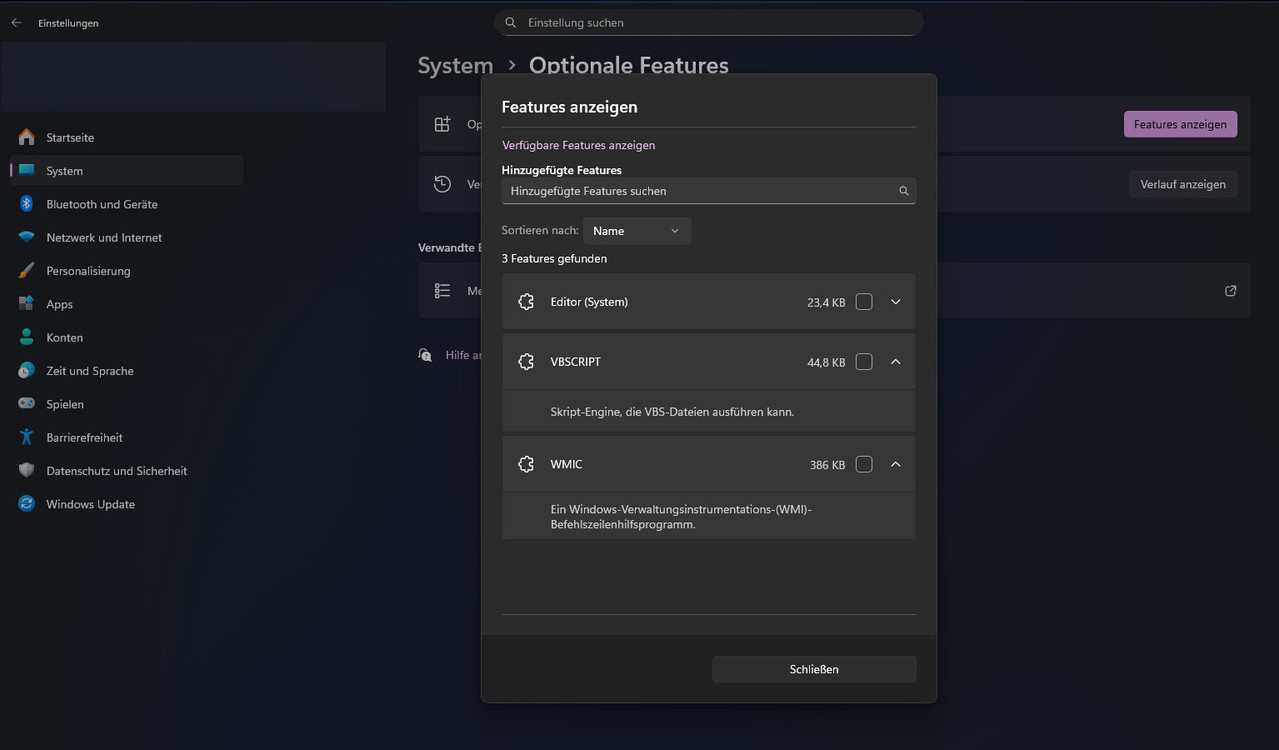Expand the Editor (System) feature details
1279x750 pixels.
[x=895, y=302]
